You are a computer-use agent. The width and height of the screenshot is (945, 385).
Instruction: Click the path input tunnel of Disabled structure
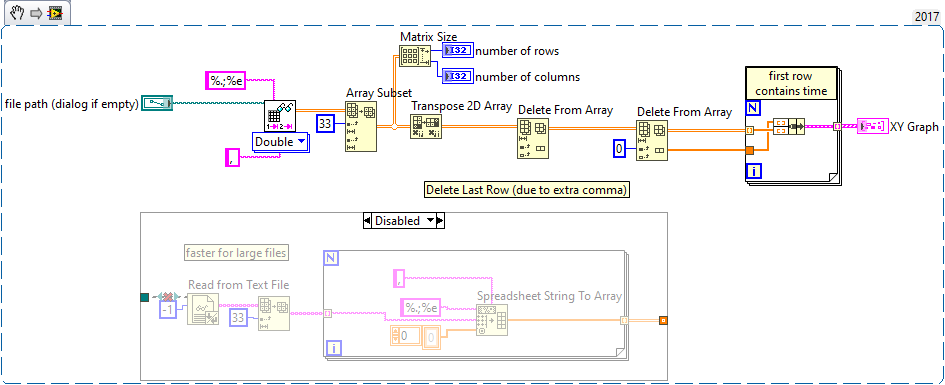(x=144, y=297)
